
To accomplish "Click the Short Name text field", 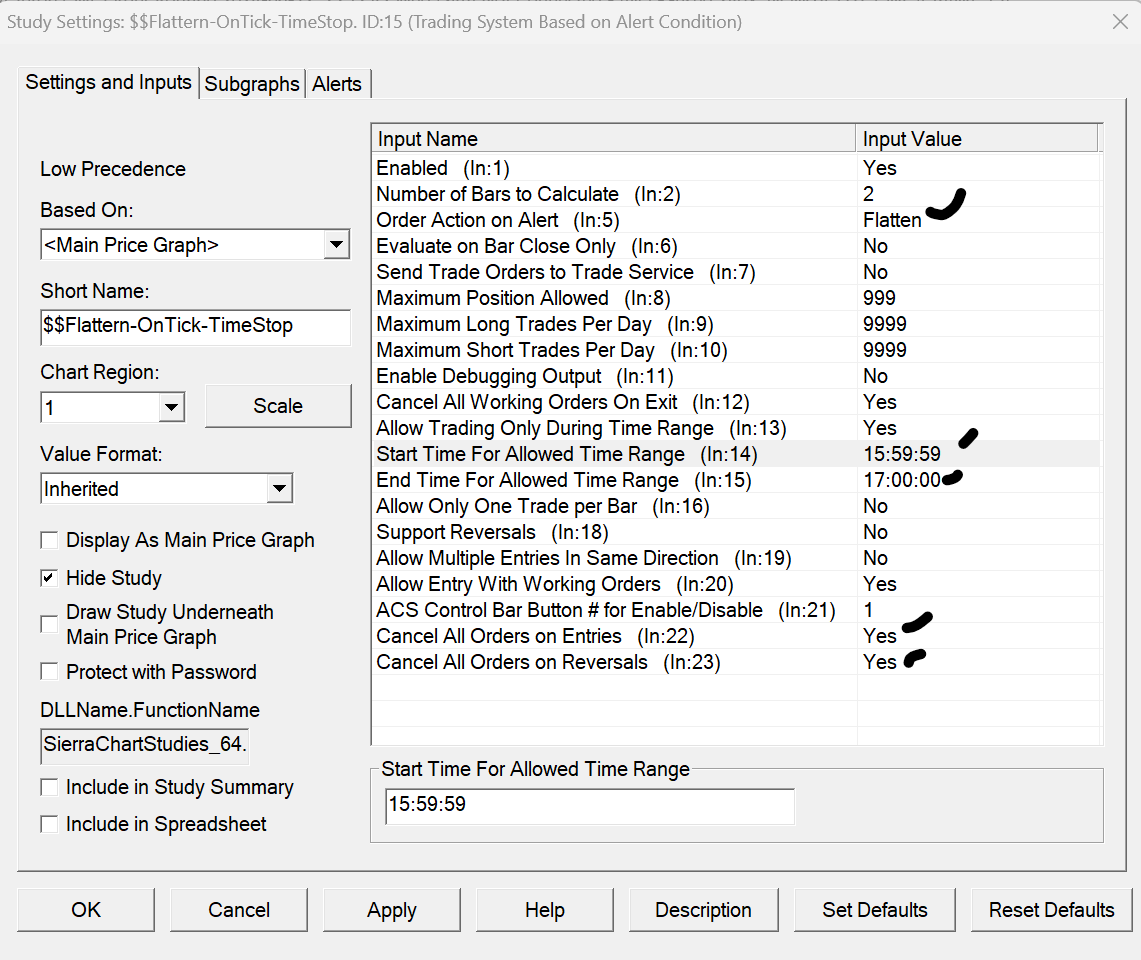I will (x=195, y=326).
